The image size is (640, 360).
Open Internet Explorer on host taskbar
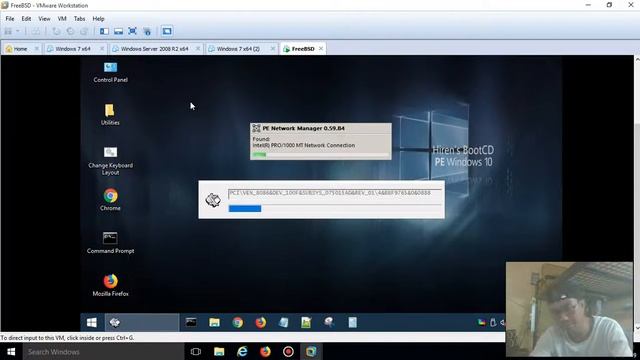(x=242, y=351)
